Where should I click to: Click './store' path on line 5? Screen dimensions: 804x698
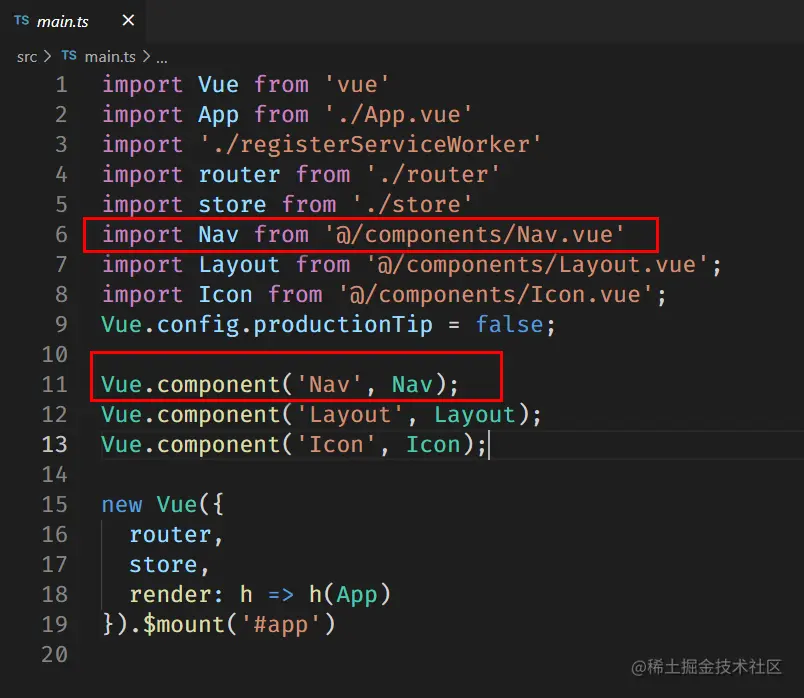coord(412,204)
